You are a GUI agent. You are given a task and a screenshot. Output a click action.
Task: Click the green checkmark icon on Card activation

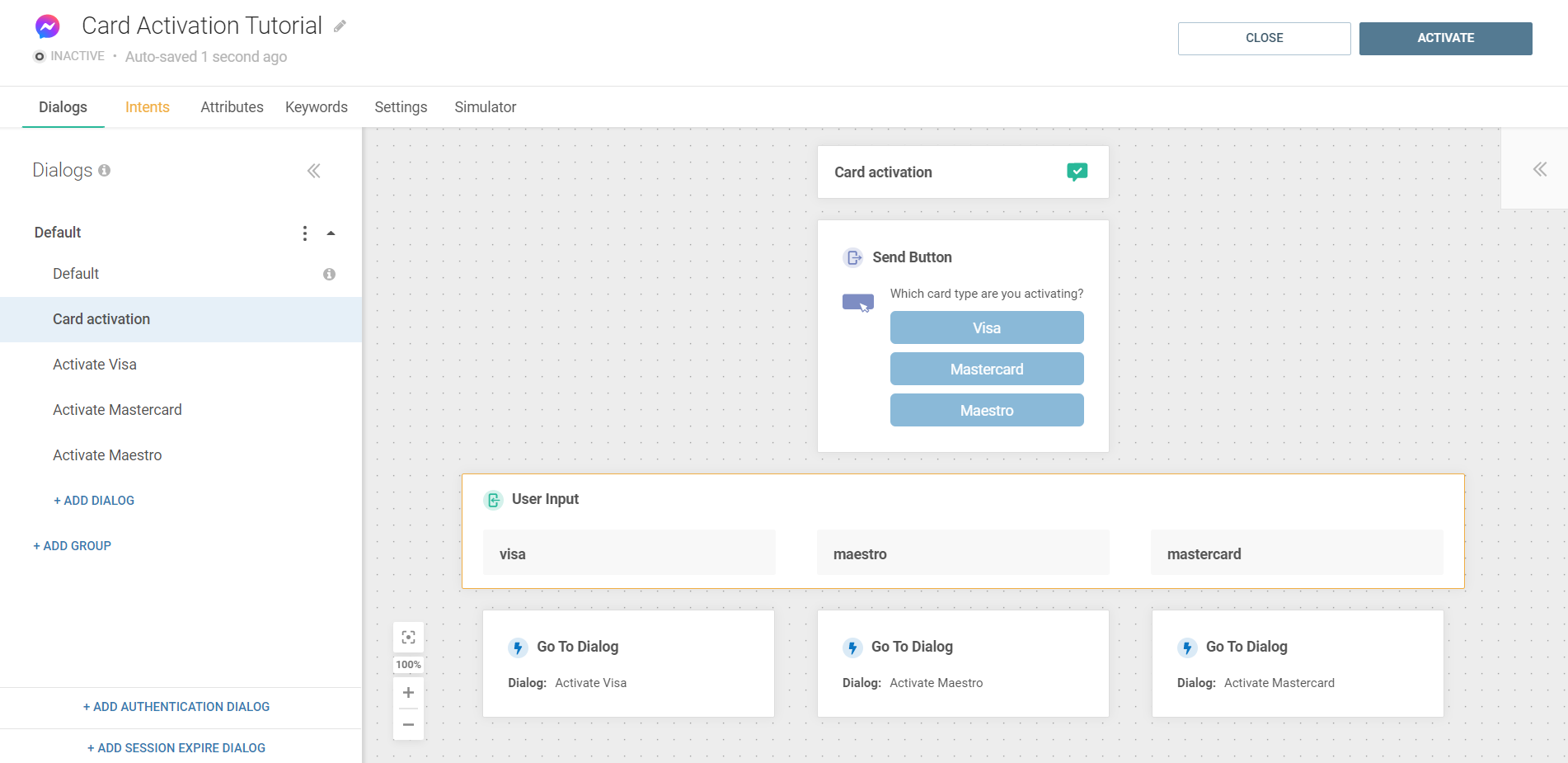(1077, 172)
